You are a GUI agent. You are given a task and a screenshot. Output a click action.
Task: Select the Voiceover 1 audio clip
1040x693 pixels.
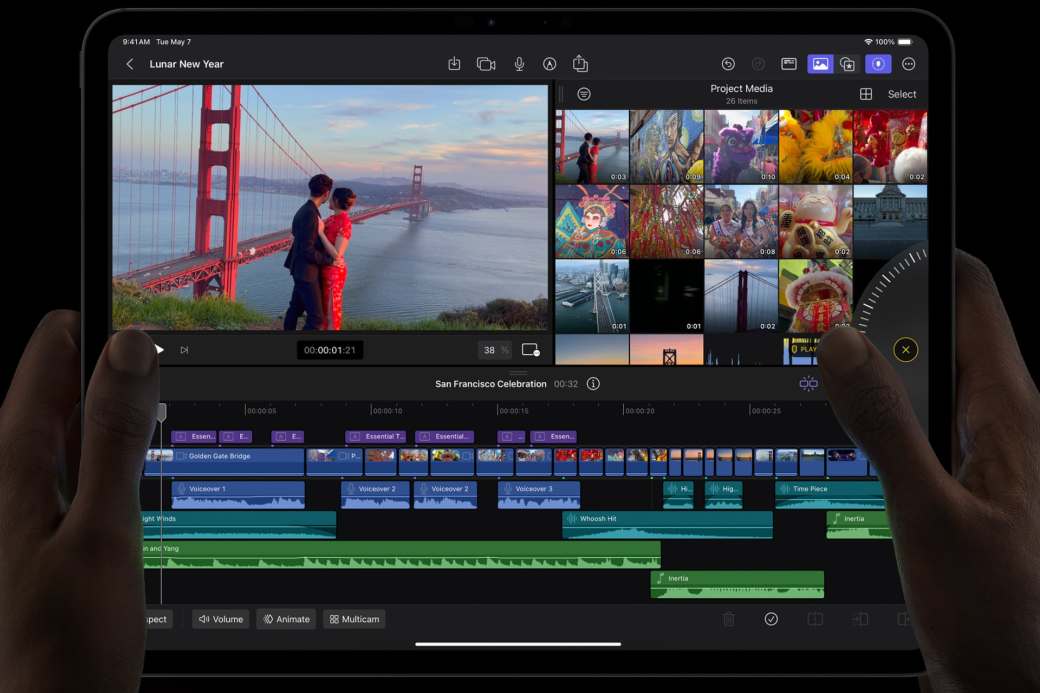(238, 495)
